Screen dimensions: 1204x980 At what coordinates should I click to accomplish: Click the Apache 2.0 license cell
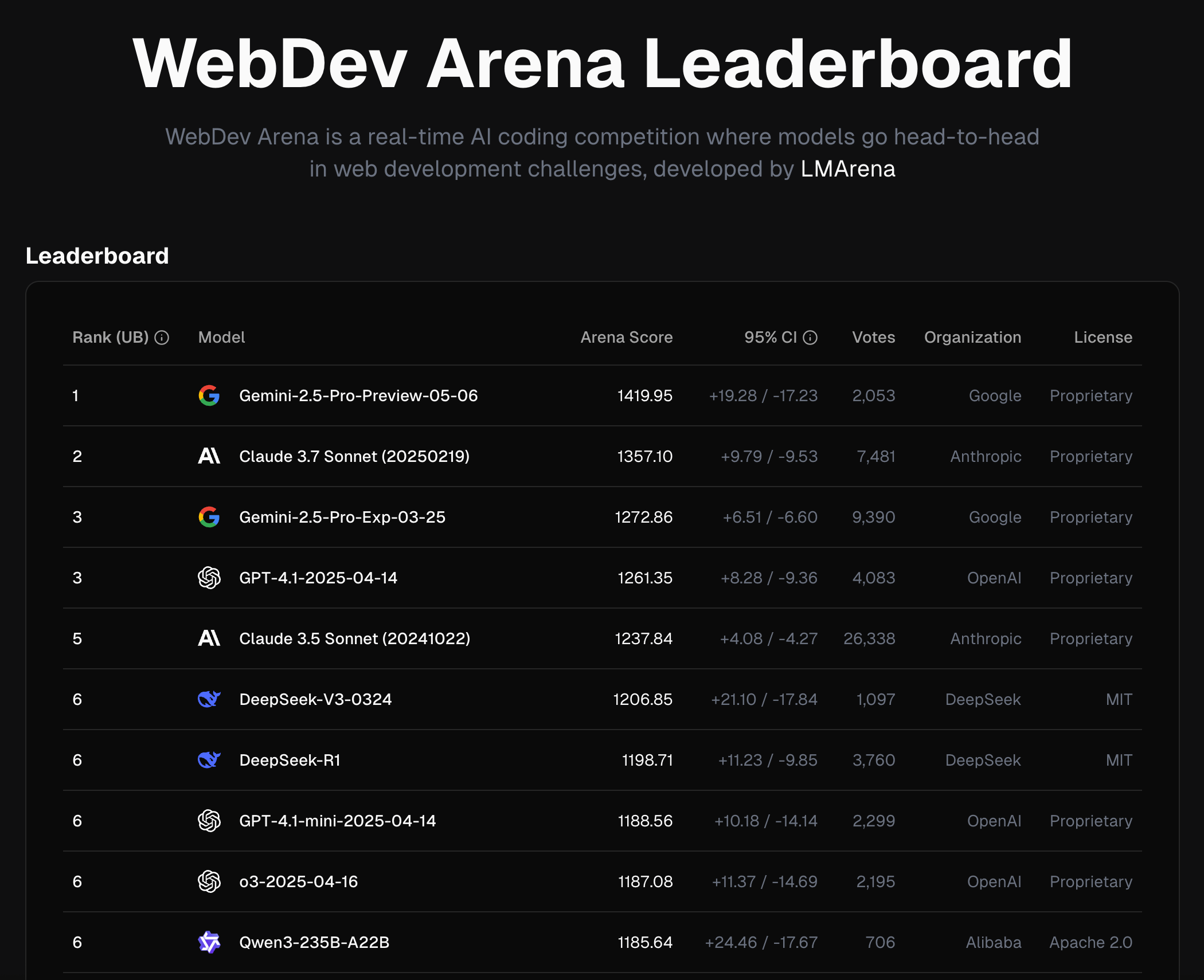pos(1091,942)
